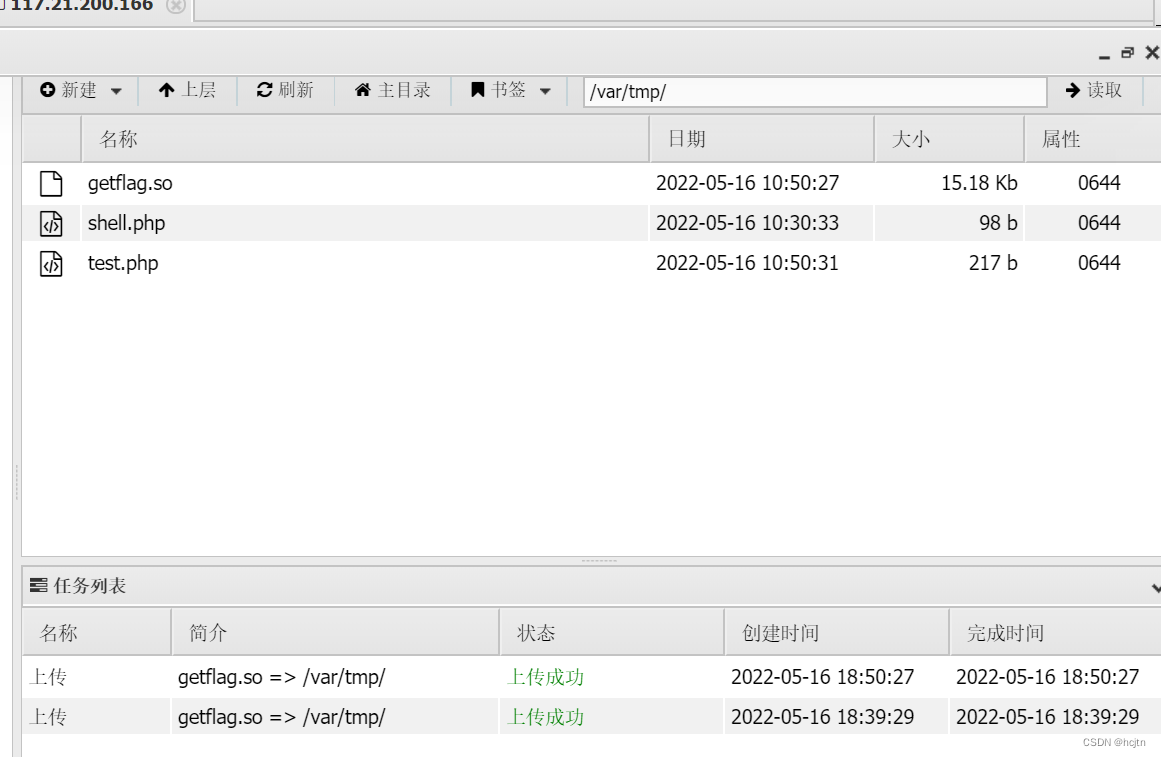
Task: Click 0644 attribute of test.php
Action: coord(1099,263)
